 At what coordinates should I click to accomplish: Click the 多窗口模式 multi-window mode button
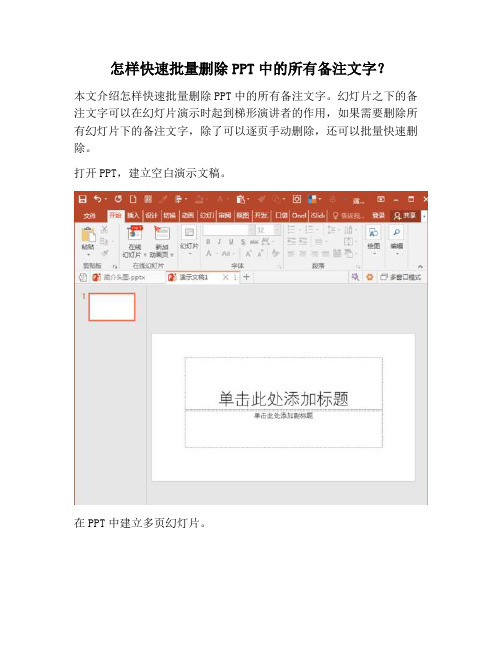(401, 277)
